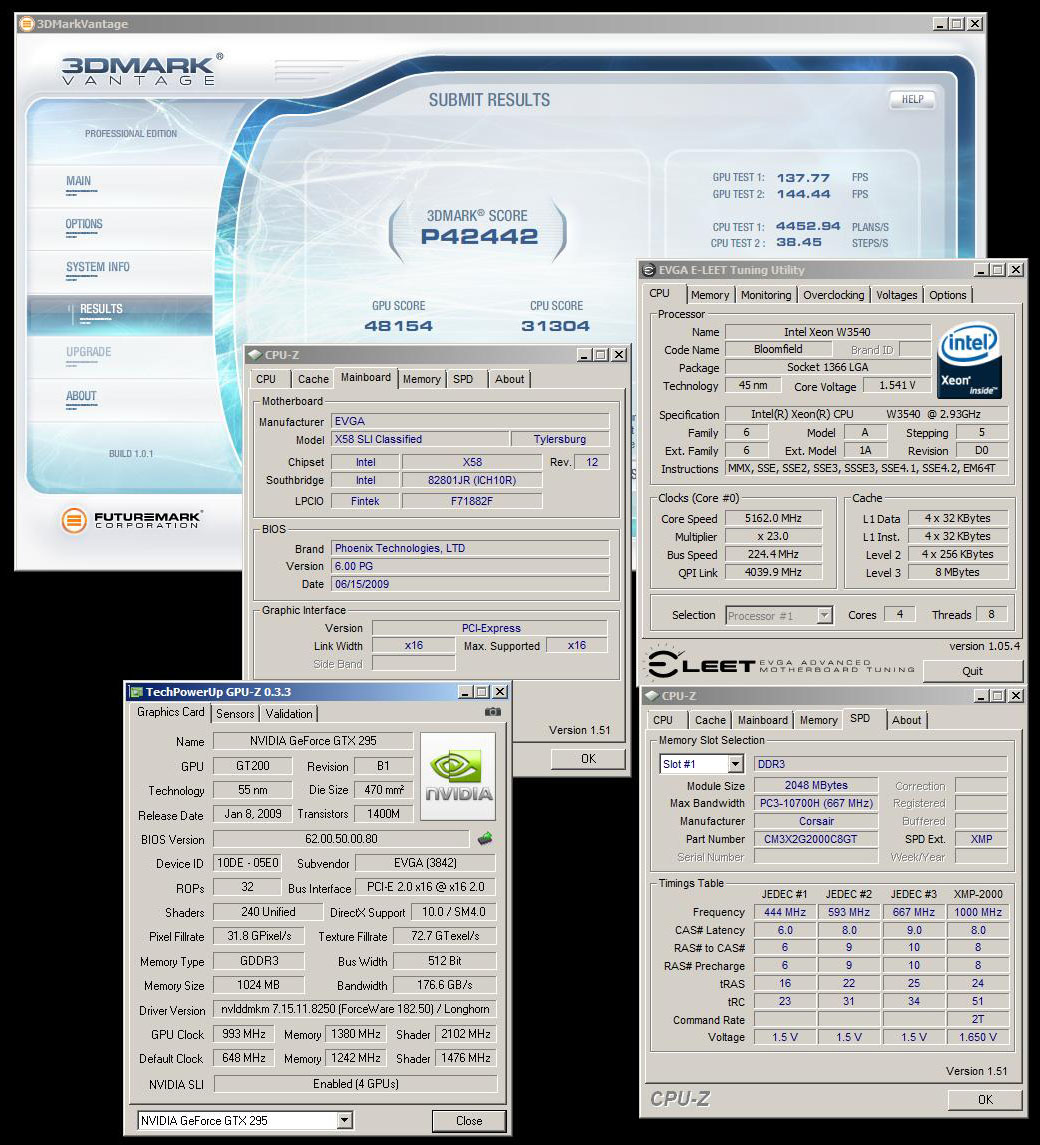Select the active Mainboard tab showing EVGA motherboard
Image resolution: width=1040 pixels, height=1145 pixels.
tap(366, 377)
